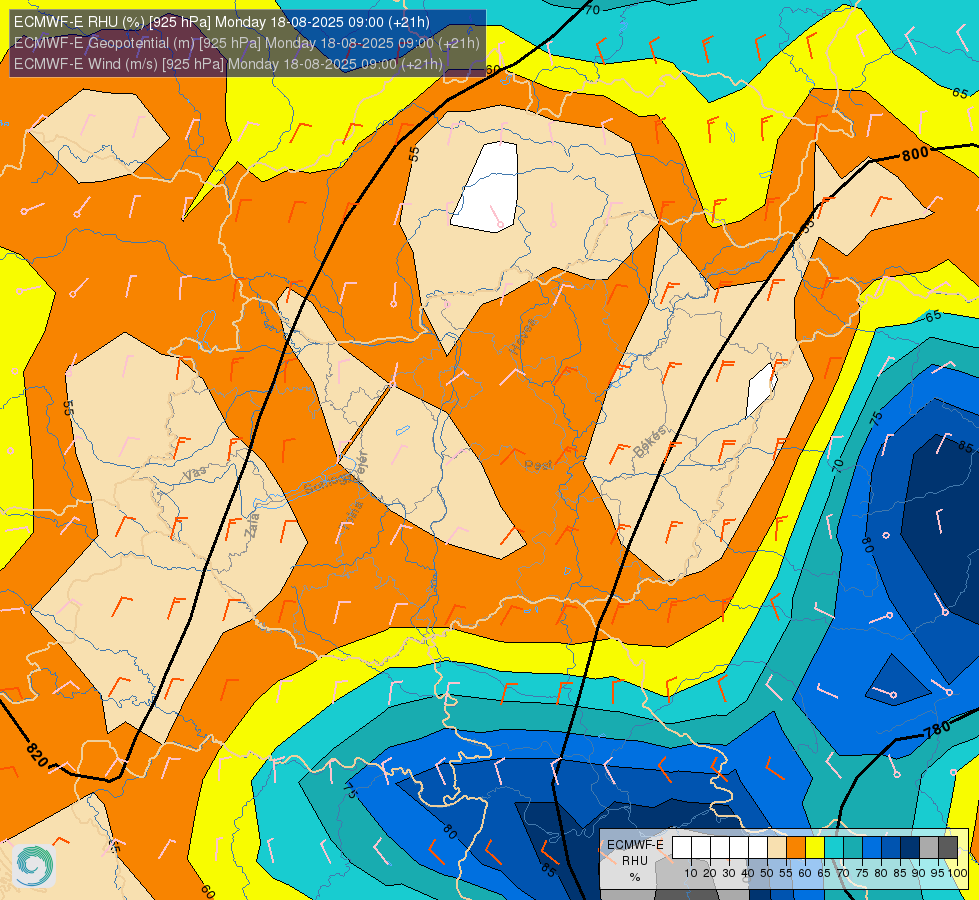Click the 820 geopotential contour label

[x=37, y=756]
